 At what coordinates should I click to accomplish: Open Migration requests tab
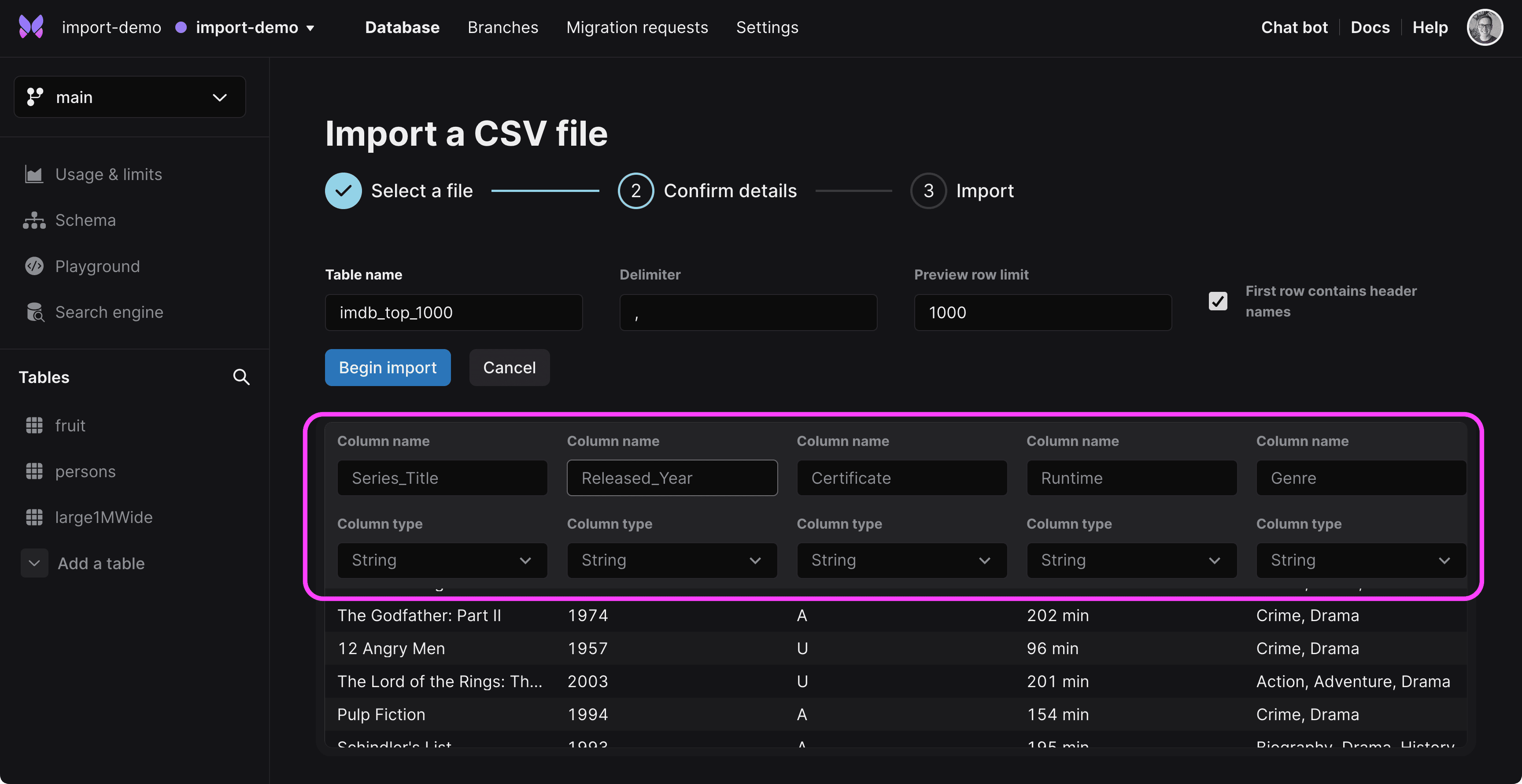[636, 27]
